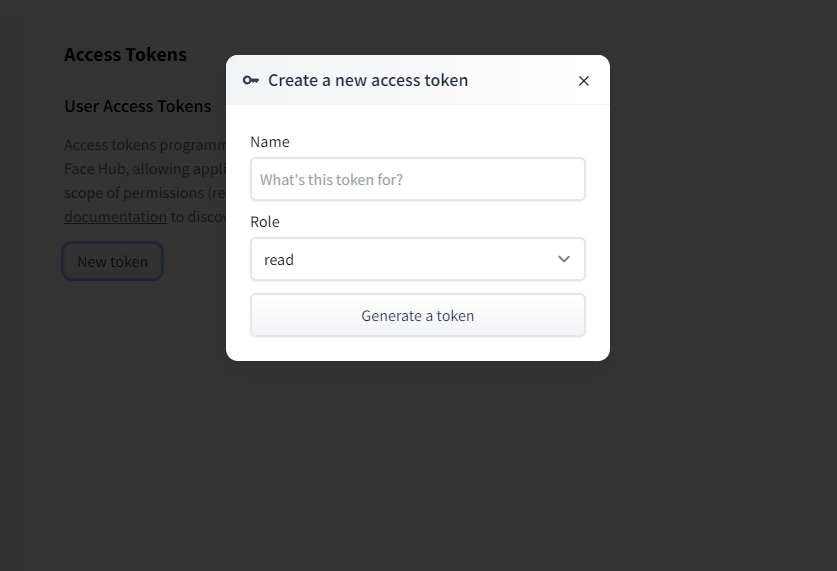This screenshot has height=571, width=837.
Task: Click the Name field label
Action: pyautogui.click(x=270, y=142)
